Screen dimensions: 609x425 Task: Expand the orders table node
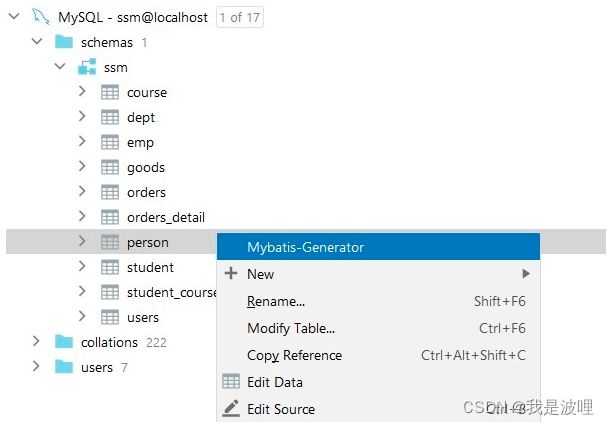coord(82,191)
